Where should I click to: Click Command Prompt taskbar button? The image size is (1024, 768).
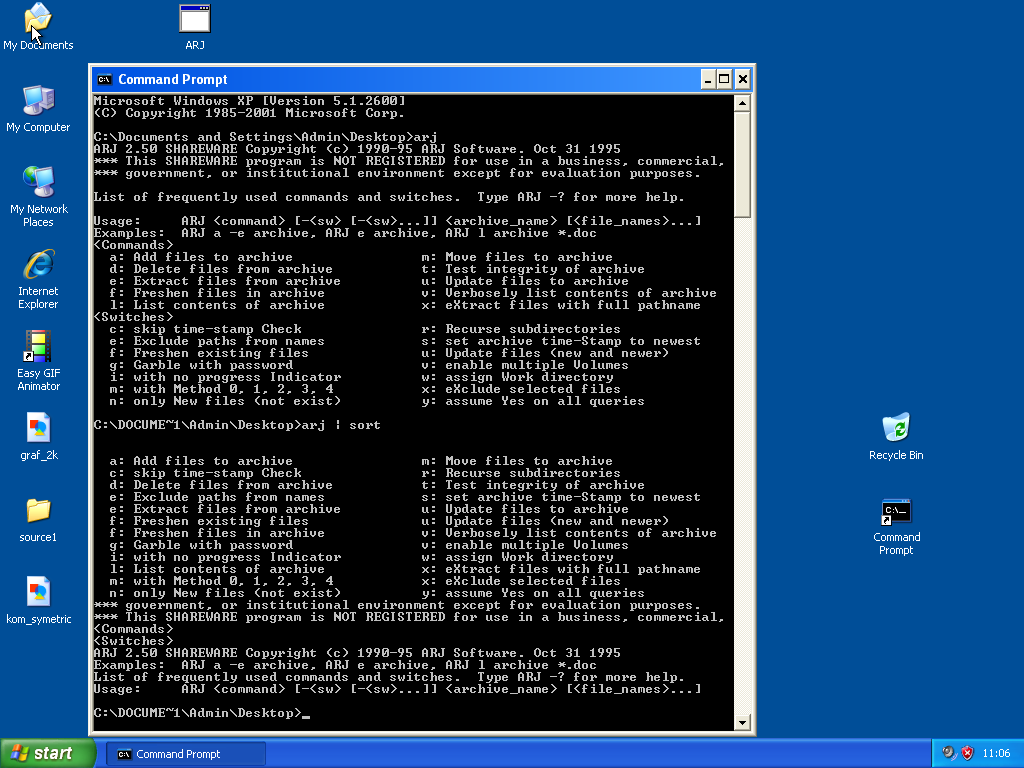[x=185, y=754]
